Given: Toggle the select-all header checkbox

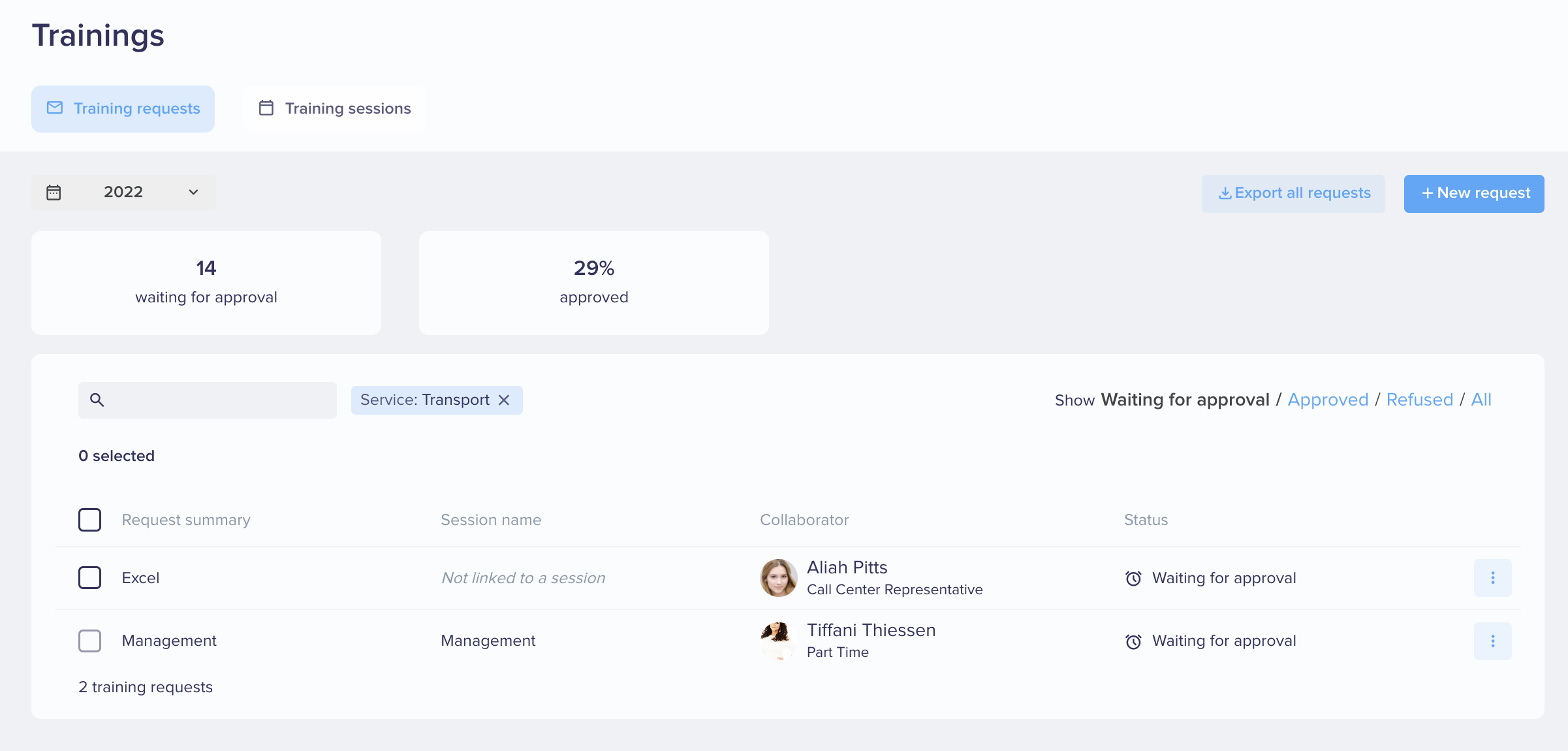Looking at the screenshot, I should [x=89, y=520].
